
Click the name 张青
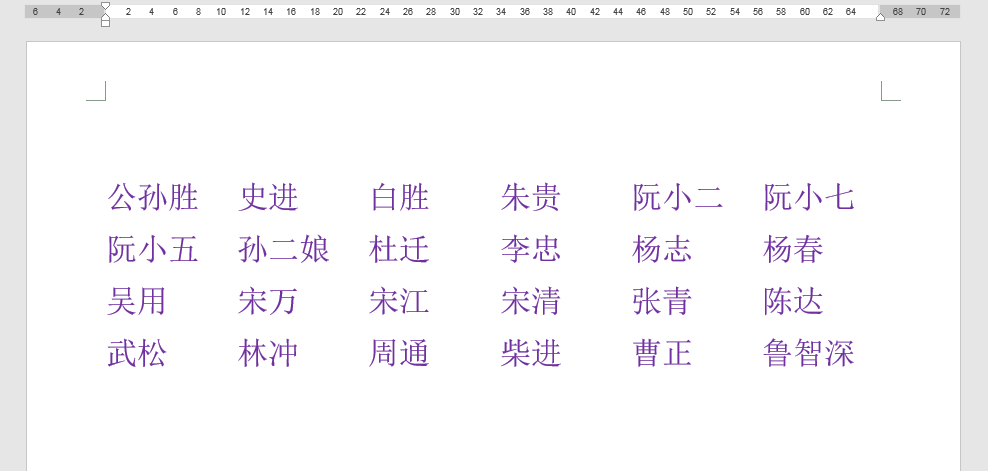click(x=662, y=301)
